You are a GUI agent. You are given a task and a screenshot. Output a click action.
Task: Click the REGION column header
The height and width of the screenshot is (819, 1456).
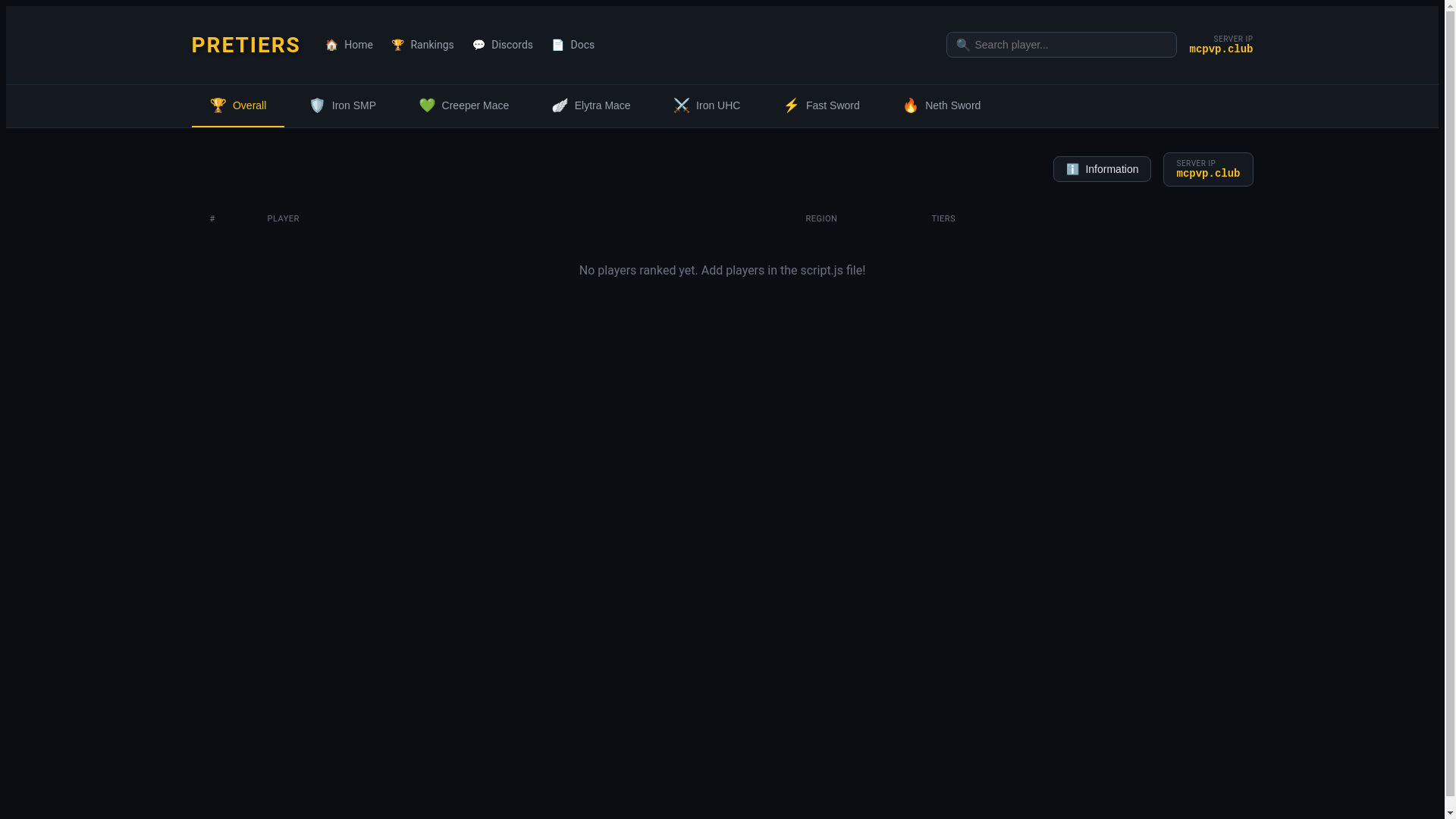click(x=821, y=218)
